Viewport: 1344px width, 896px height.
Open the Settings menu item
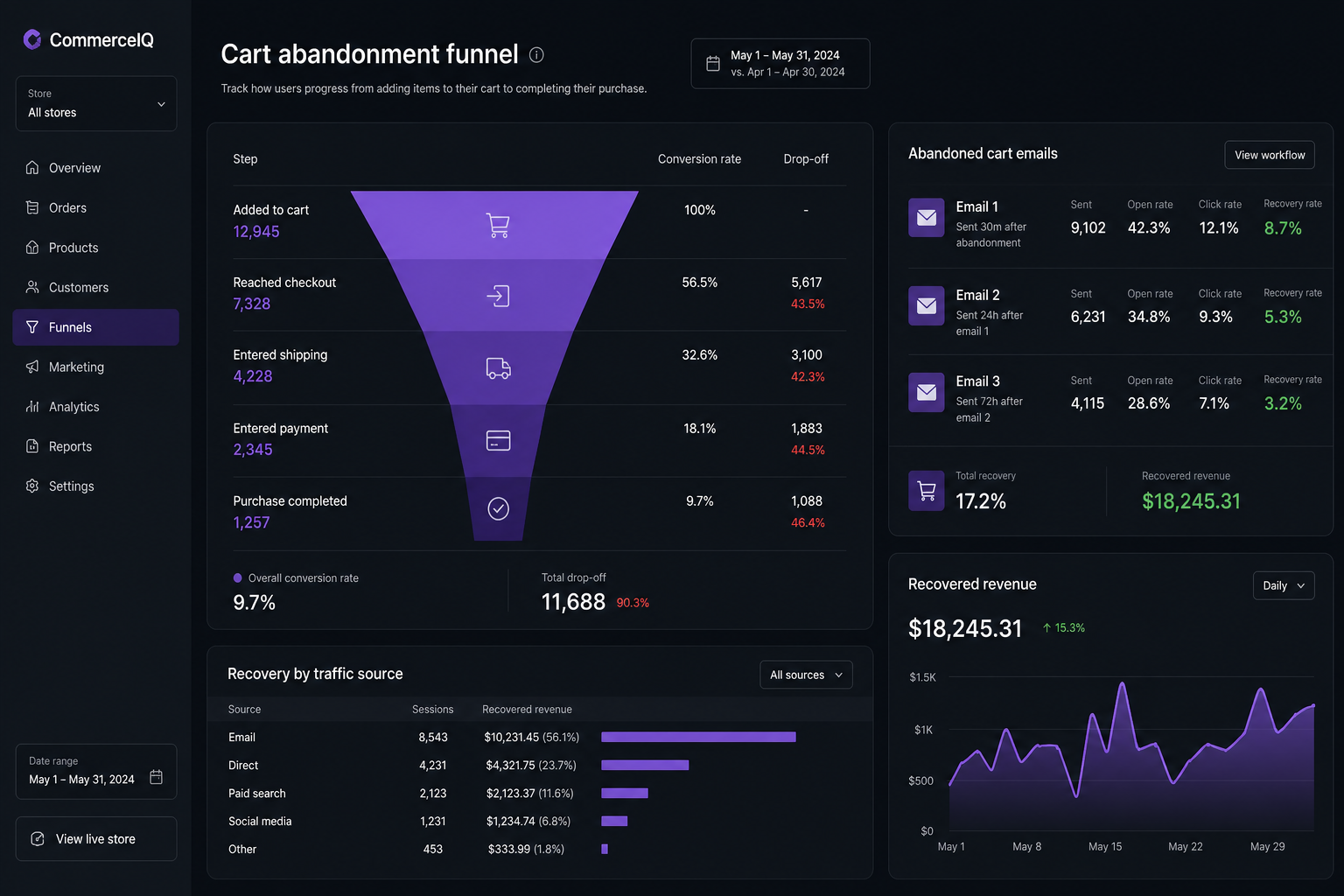tap(96, 486)
